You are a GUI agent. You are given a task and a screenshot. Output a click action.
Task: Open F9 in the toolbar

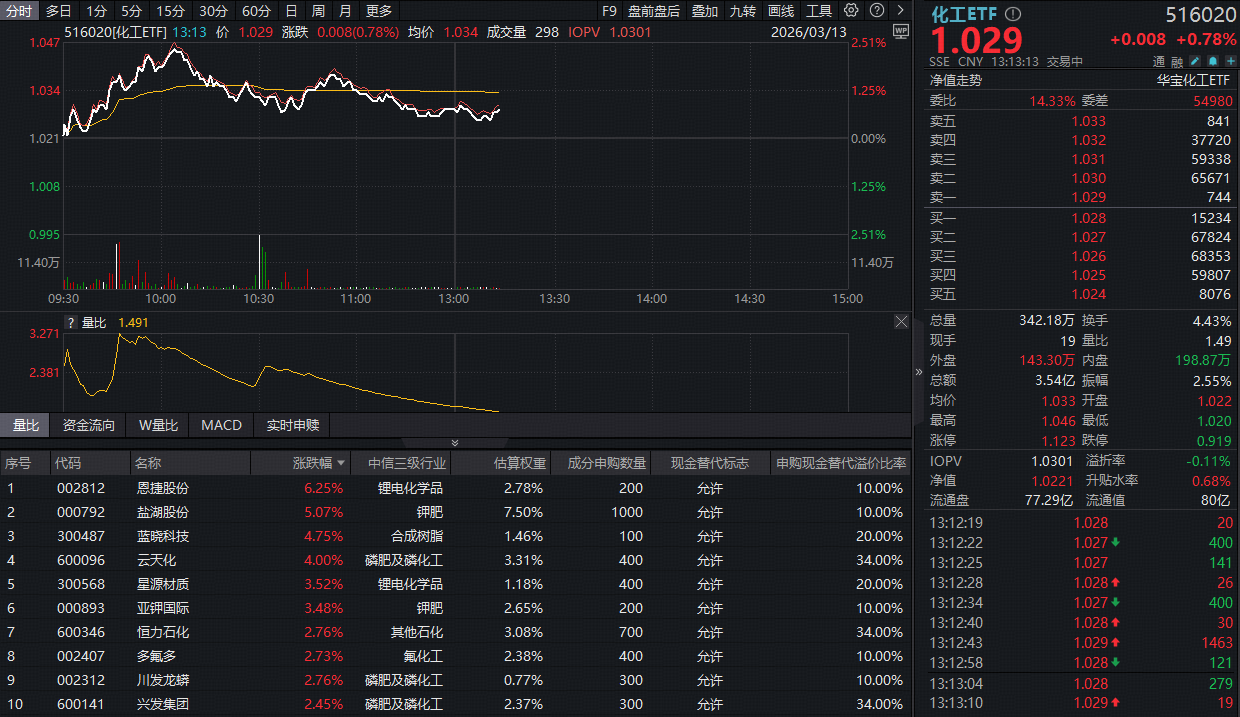click(x=610, y=10)
